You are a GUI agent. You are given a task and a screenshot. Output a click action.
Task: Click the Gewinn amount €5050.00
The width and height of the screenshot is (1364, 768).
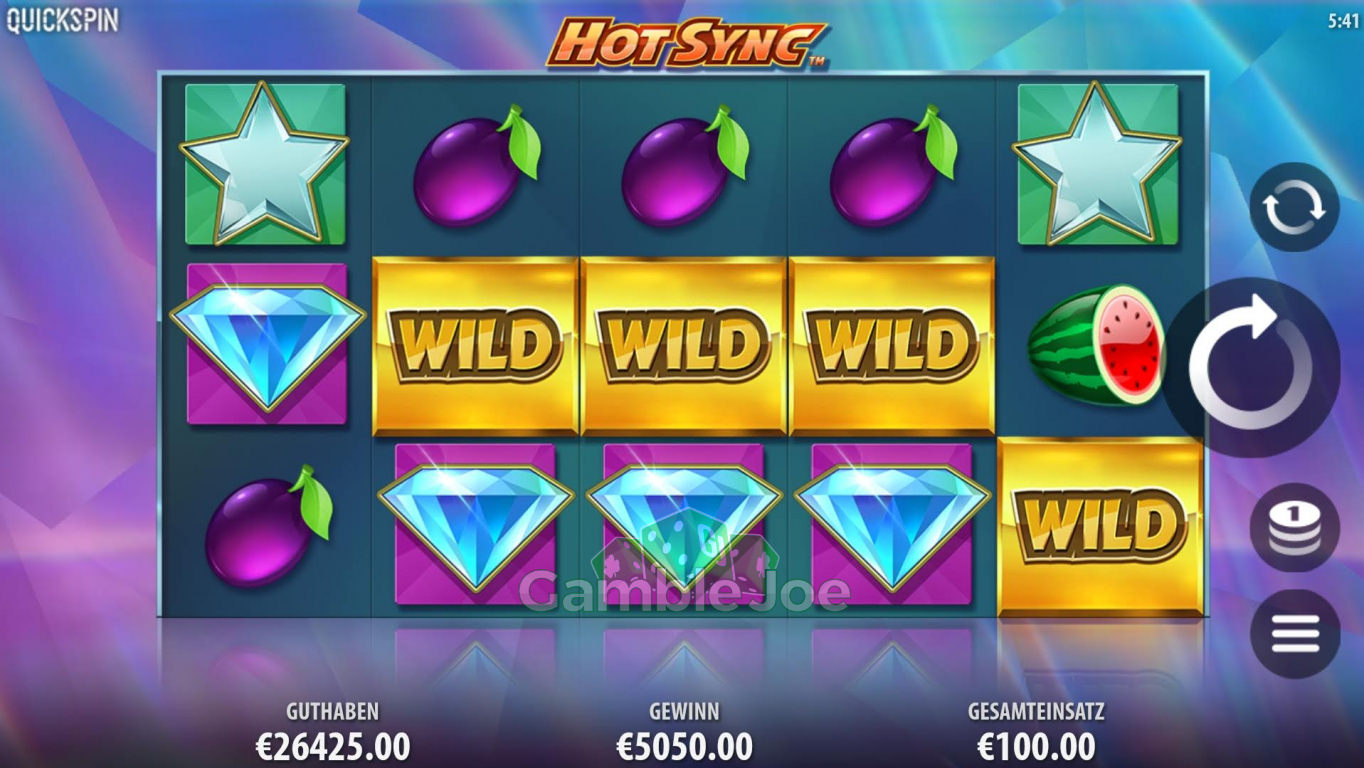(684, 746)
